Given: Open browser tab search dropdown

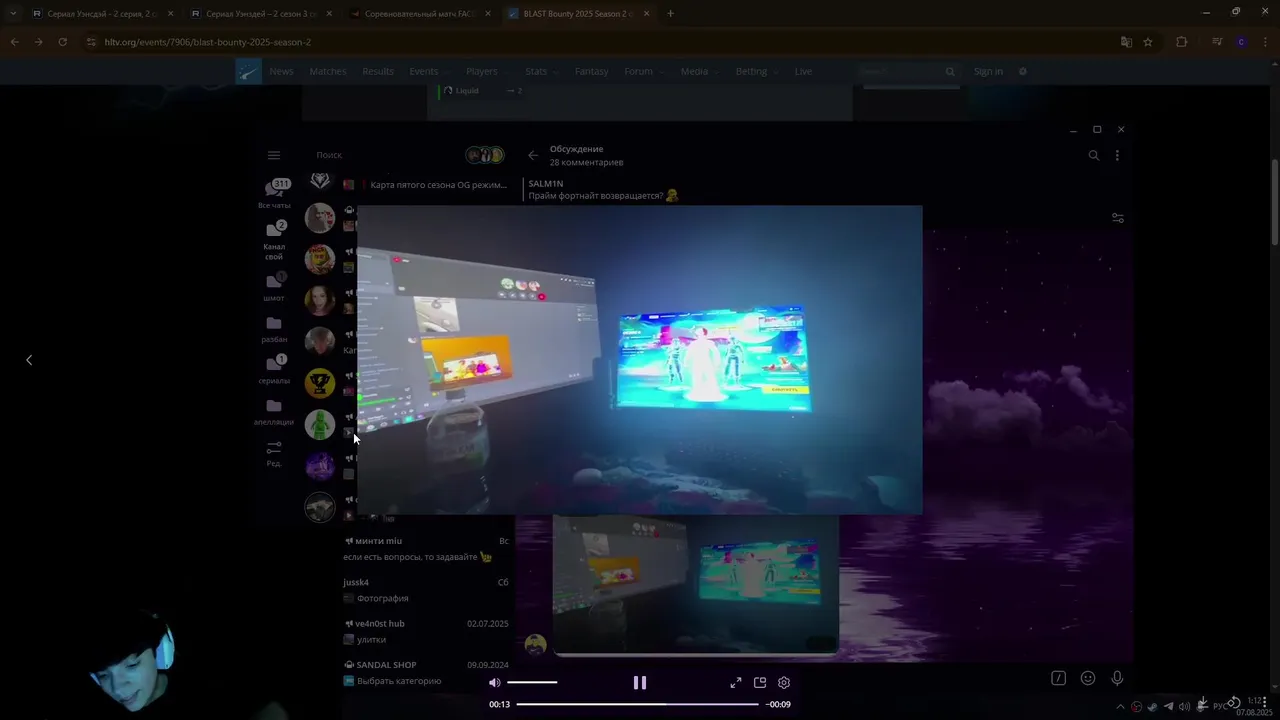Looking at the screenshot, I should pos(12,14).
